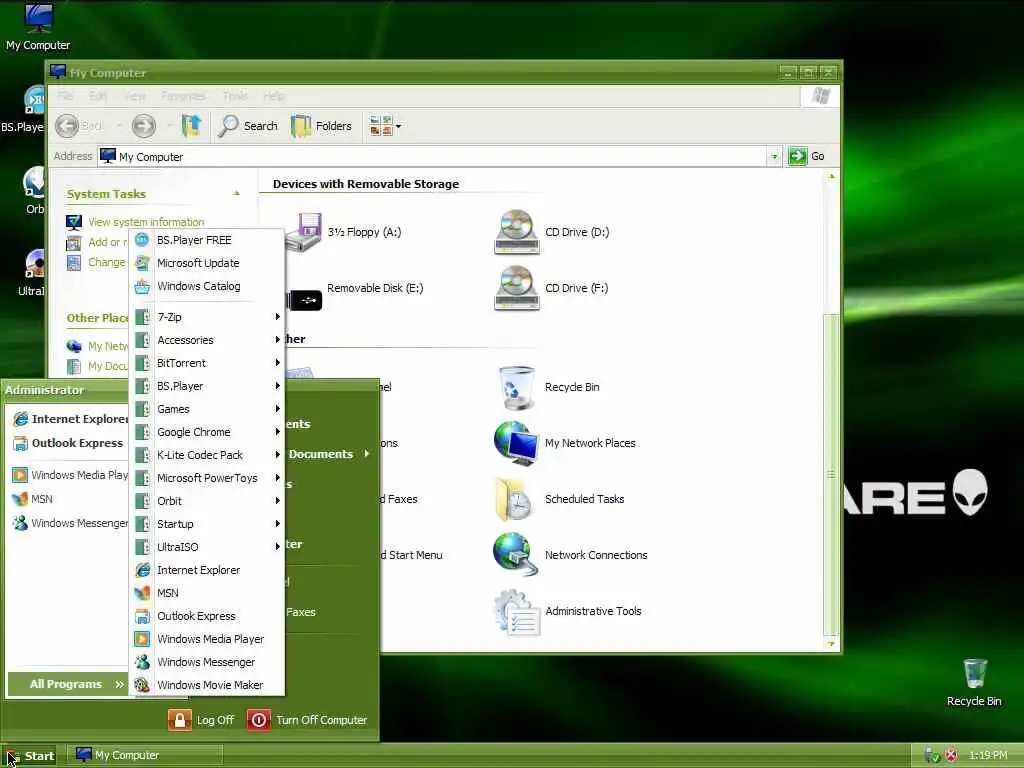Image resolution: width=1024 pixels, height=768 pixels.
Task: Expand the Google Chrome program folder
Action: point(208,432)
